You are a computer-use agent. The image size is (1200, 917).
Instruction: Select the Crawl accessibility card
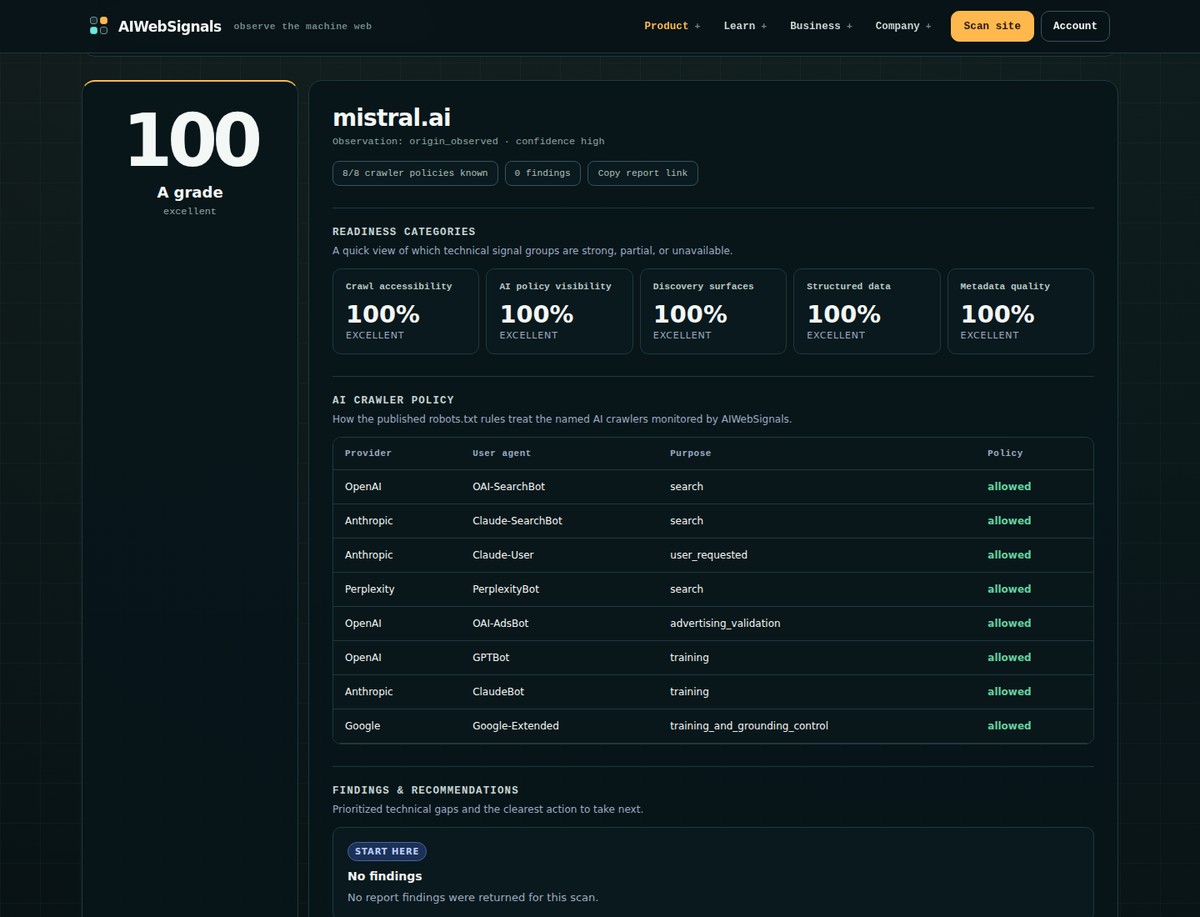[x=406, y=311]
